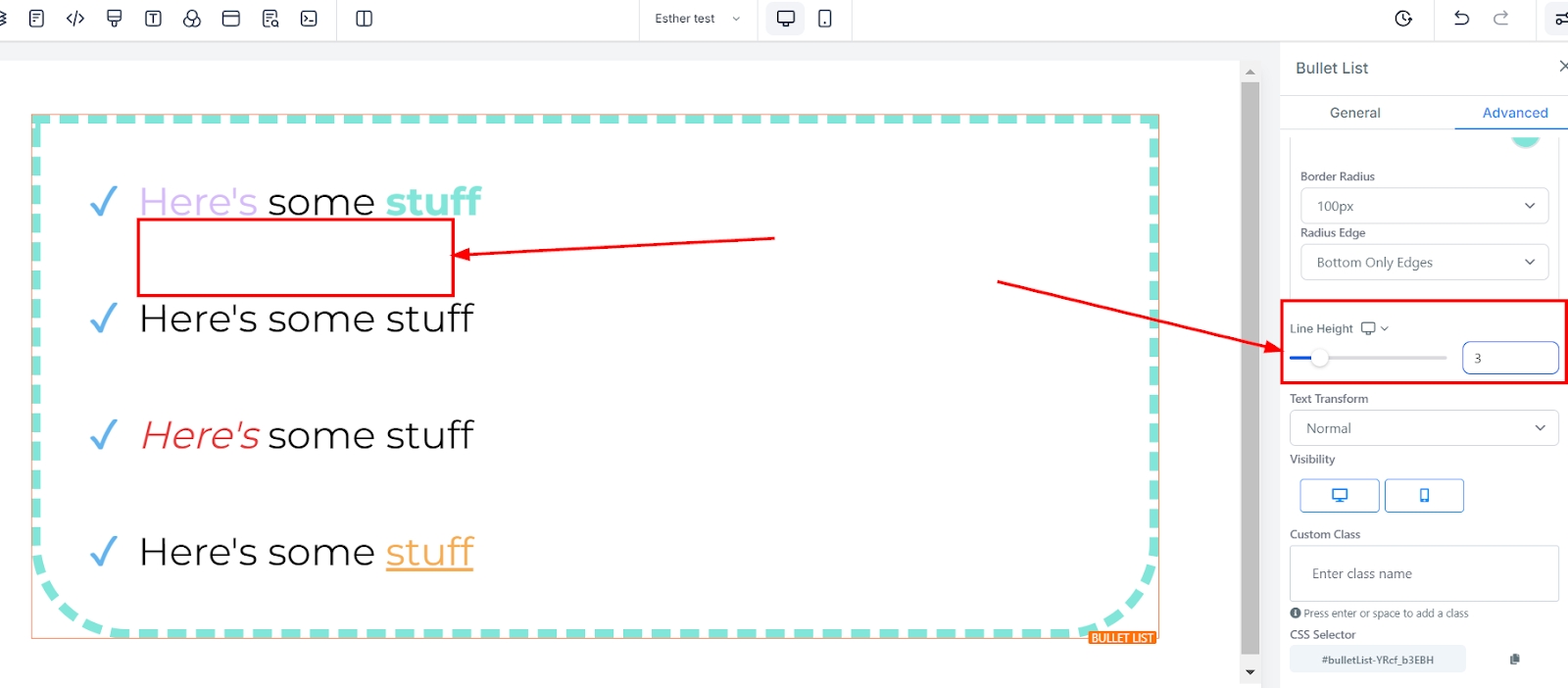Open the terminal prompt icon
The width and height of the screenshot is (1568, 688).
pos(309,19)
